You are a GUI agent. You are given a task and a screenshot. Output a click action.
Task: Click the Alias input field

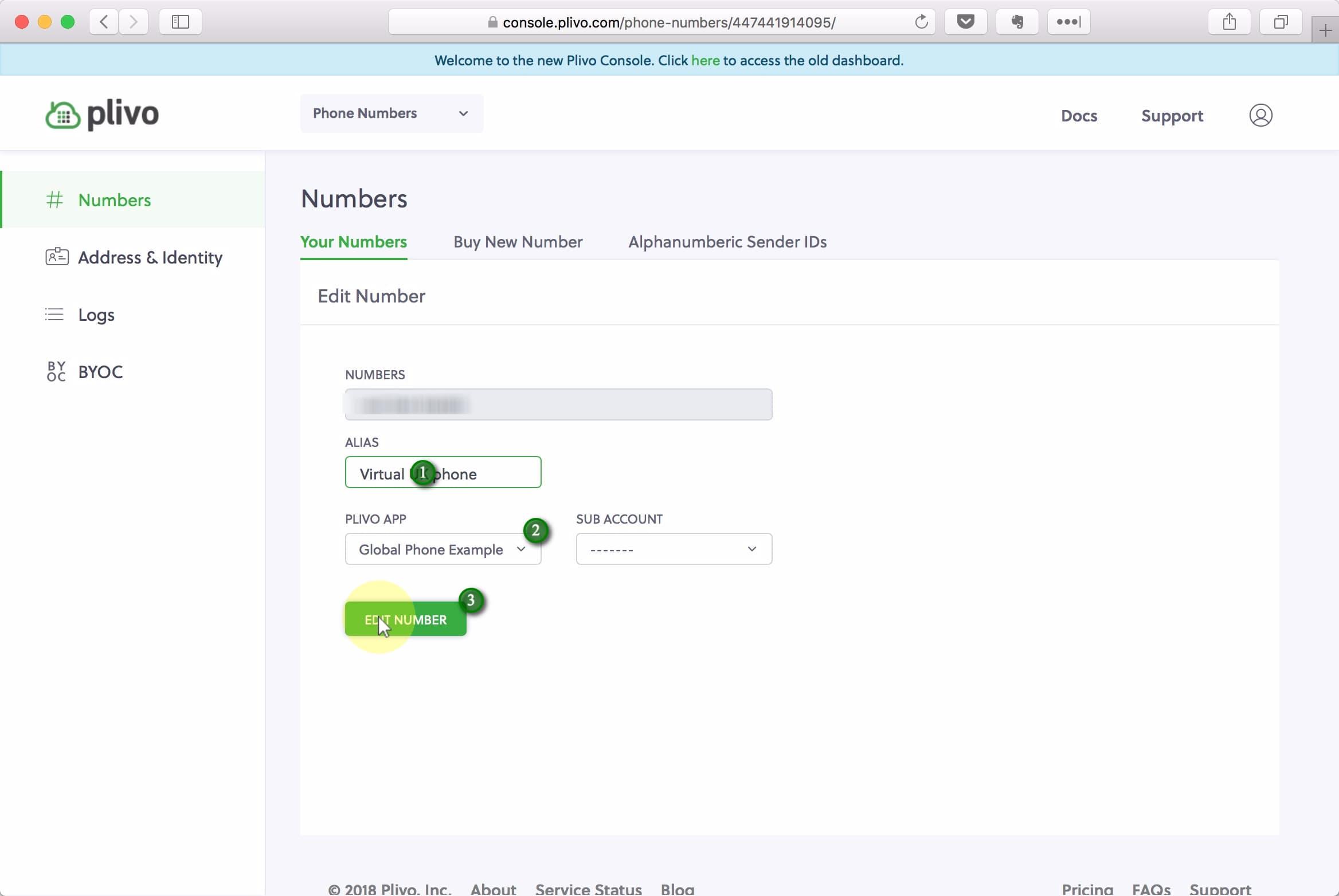pos(443,474)
